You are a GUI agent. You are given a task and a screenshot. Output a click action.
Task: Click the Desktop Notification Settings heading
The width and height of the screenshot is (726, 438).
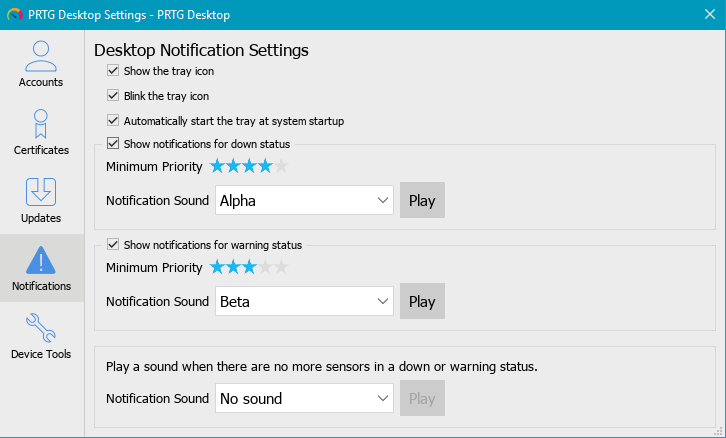click(x=201, y=50)
